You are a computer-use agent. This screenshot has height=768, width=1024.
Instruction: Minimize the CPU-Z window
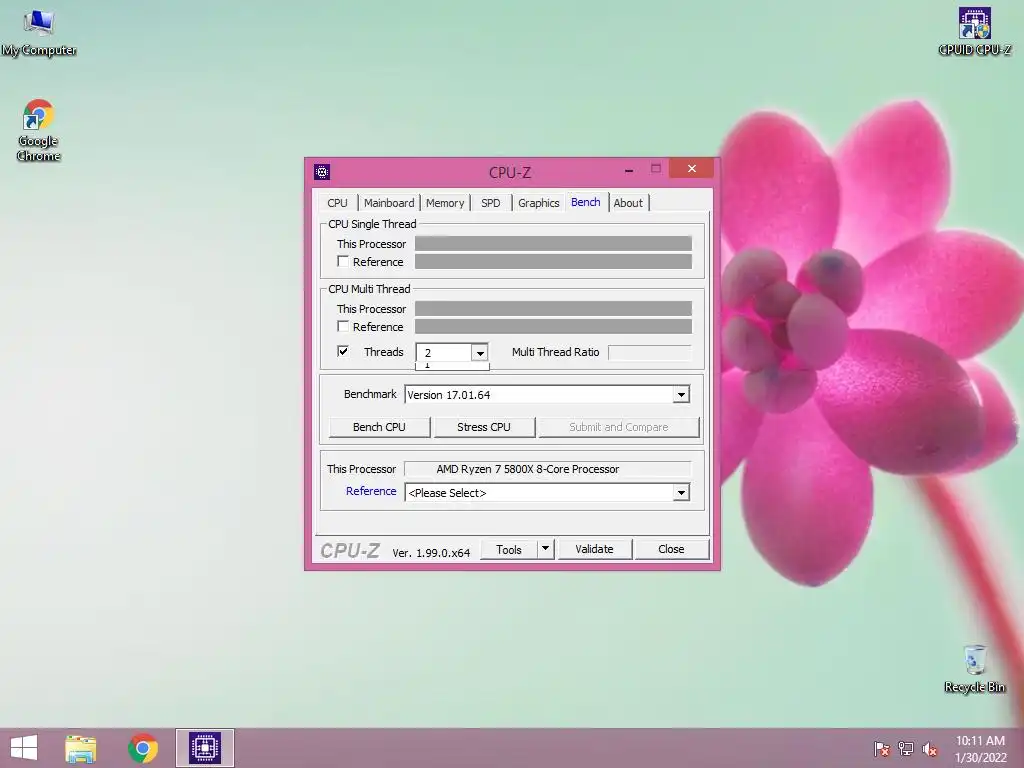[x=629, y=170]
